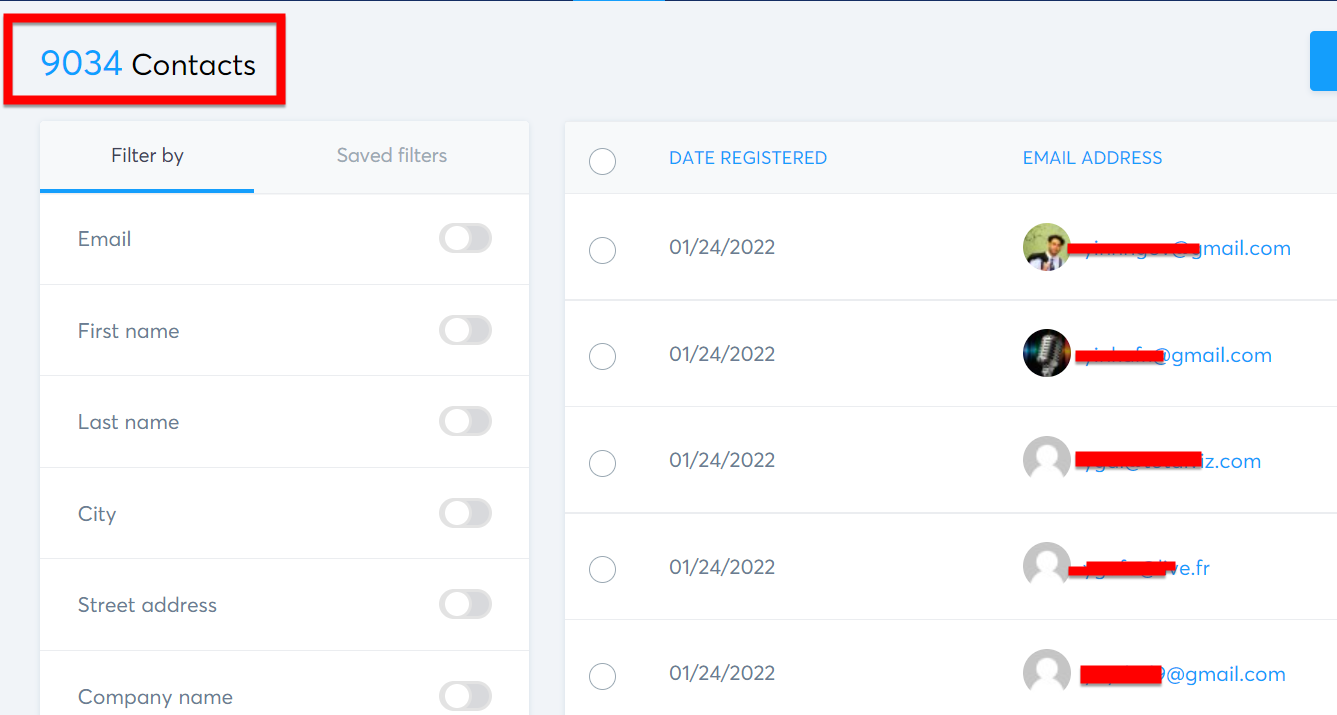1337x715 pixels.
Task: Click the microphone profile picture avatar
Action: tap(1046, 353)
